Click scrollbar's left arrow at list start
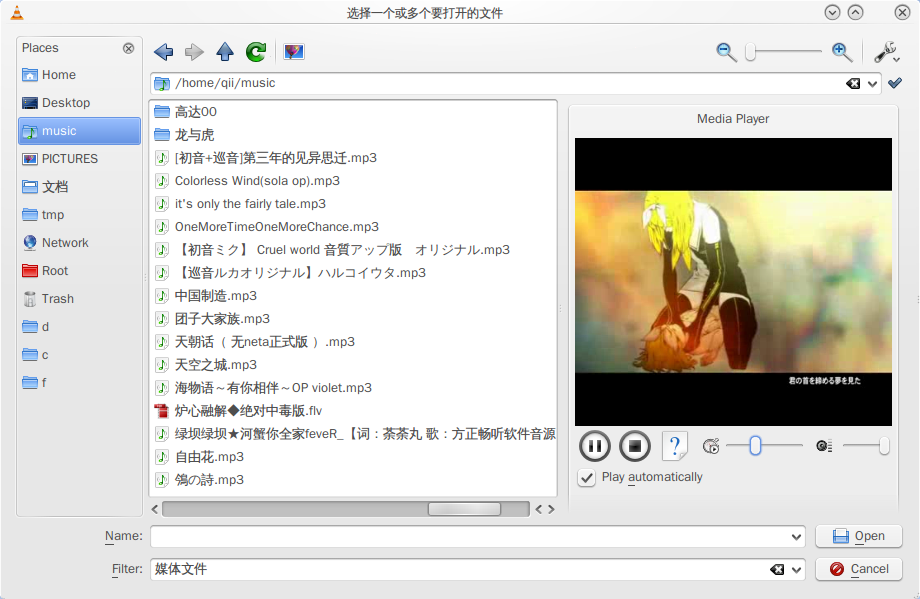 155,509
